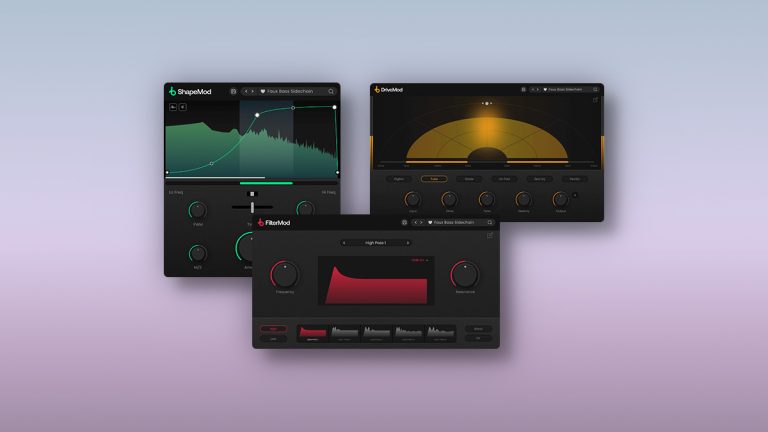Screen dimensions: 768x432
Task: Open the High Pass 1 filter type selector
Action: pyautogui.click(x=376, y=243)
